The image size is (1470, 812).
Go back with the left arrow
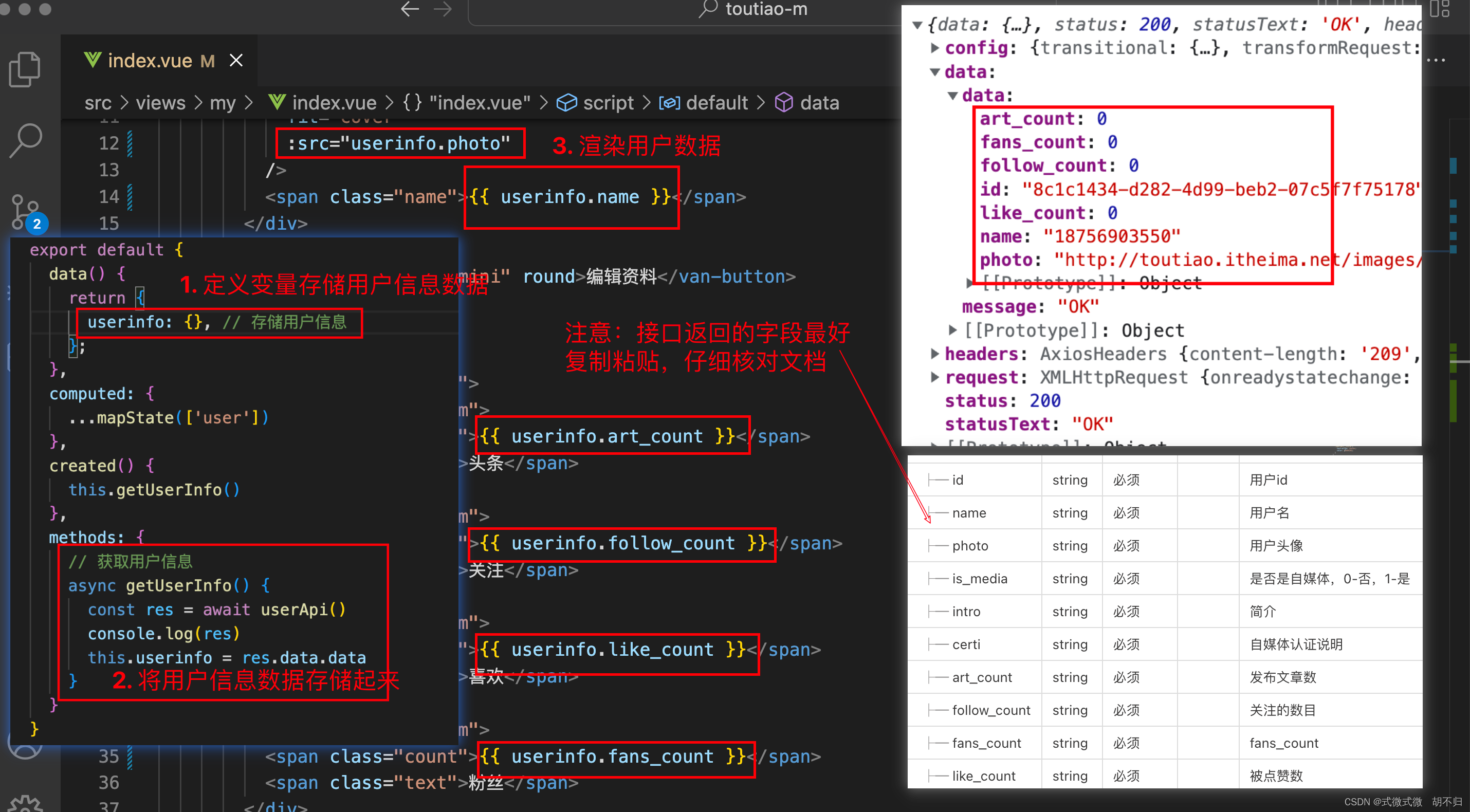pyautogui.click(x=410, y=9)
